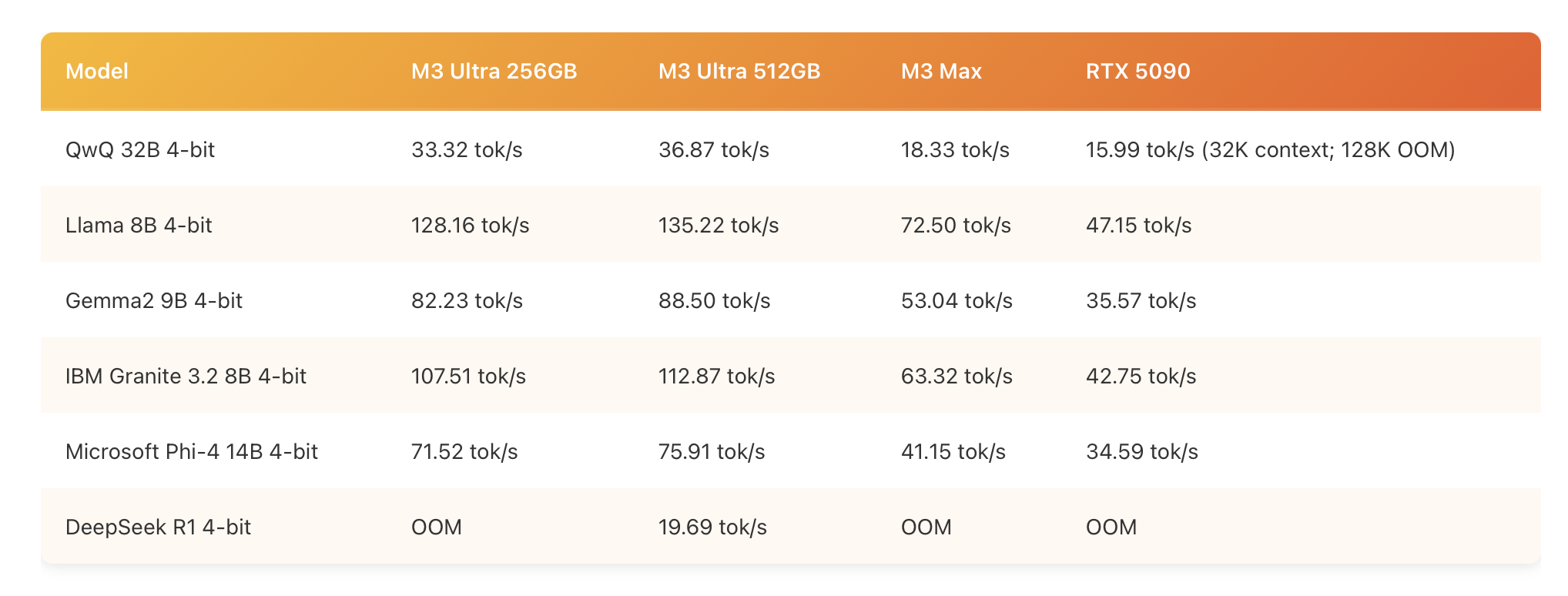Select the Gemma2 9B 4-bit row label
The height and width of the screenshot is (596, 1568).
(154, 300)
